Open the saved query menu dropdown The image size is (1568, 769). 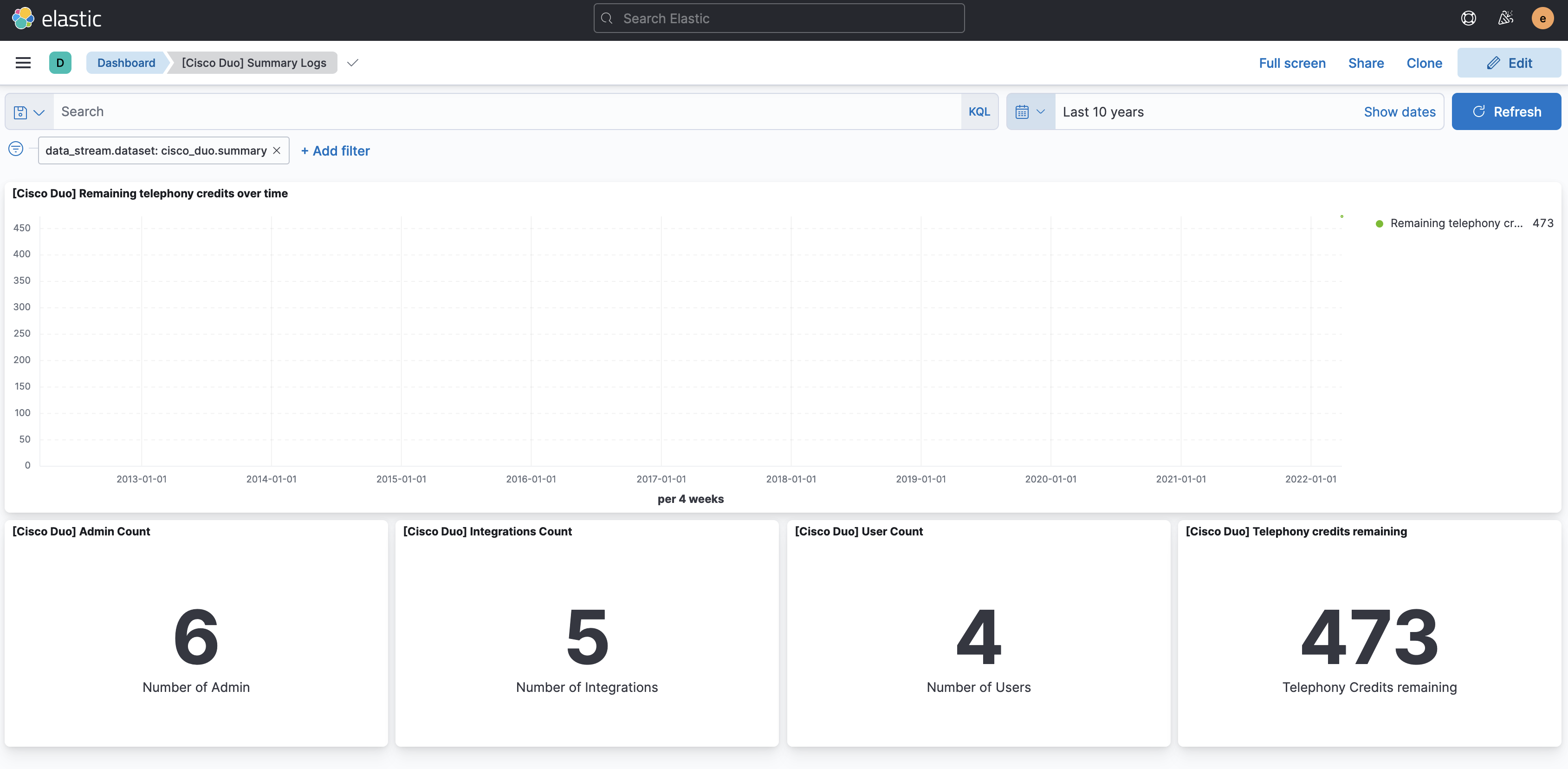pos(29,112)
